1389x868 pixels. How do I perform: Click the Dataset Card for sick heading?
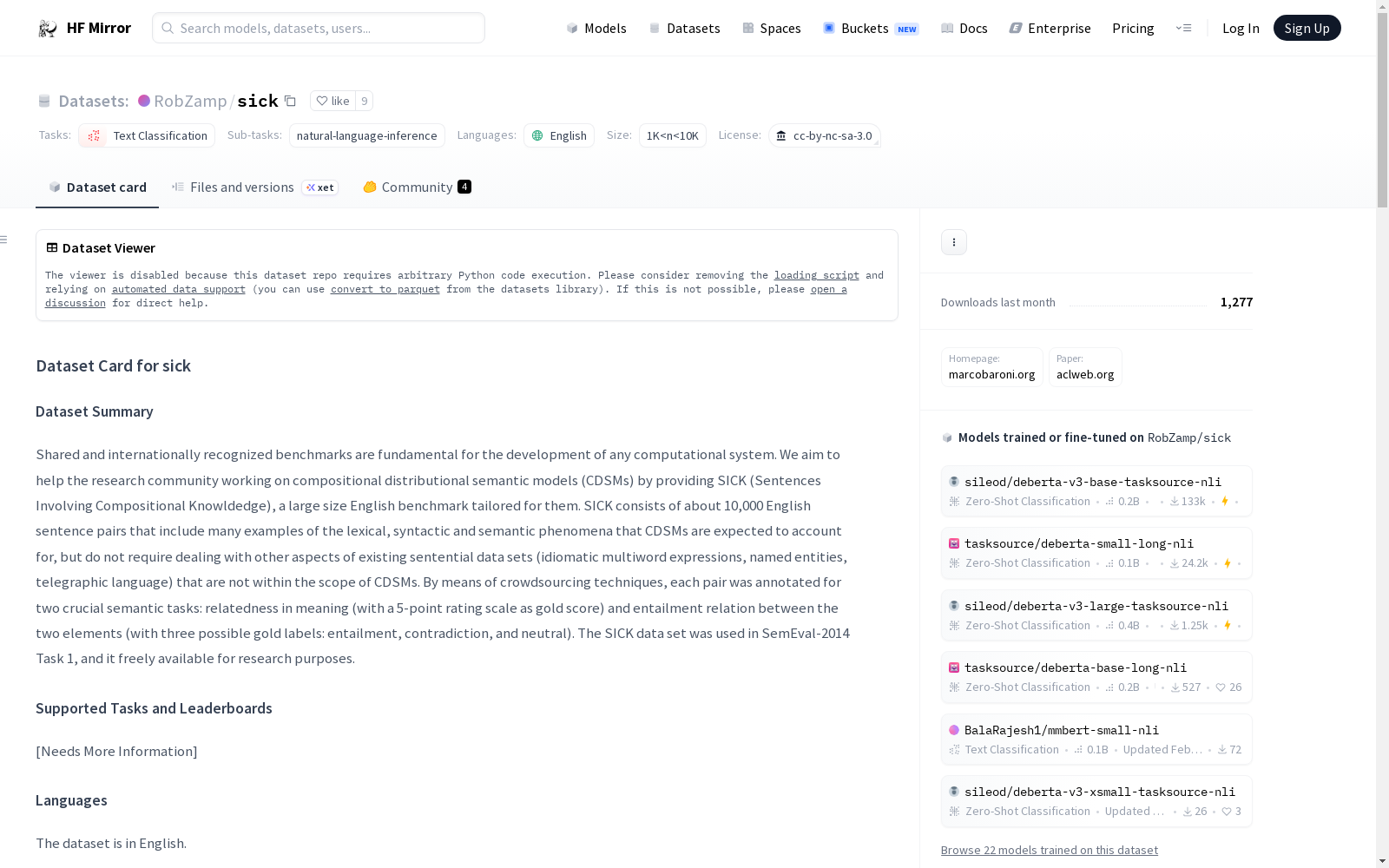(x=114, y=366)
